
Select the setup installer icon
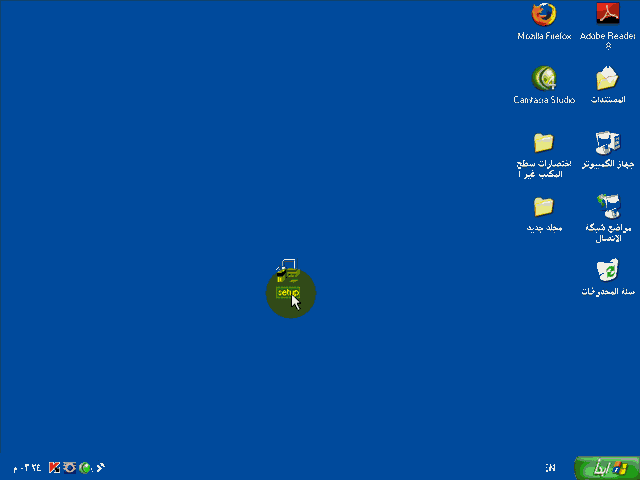point(288,272)
